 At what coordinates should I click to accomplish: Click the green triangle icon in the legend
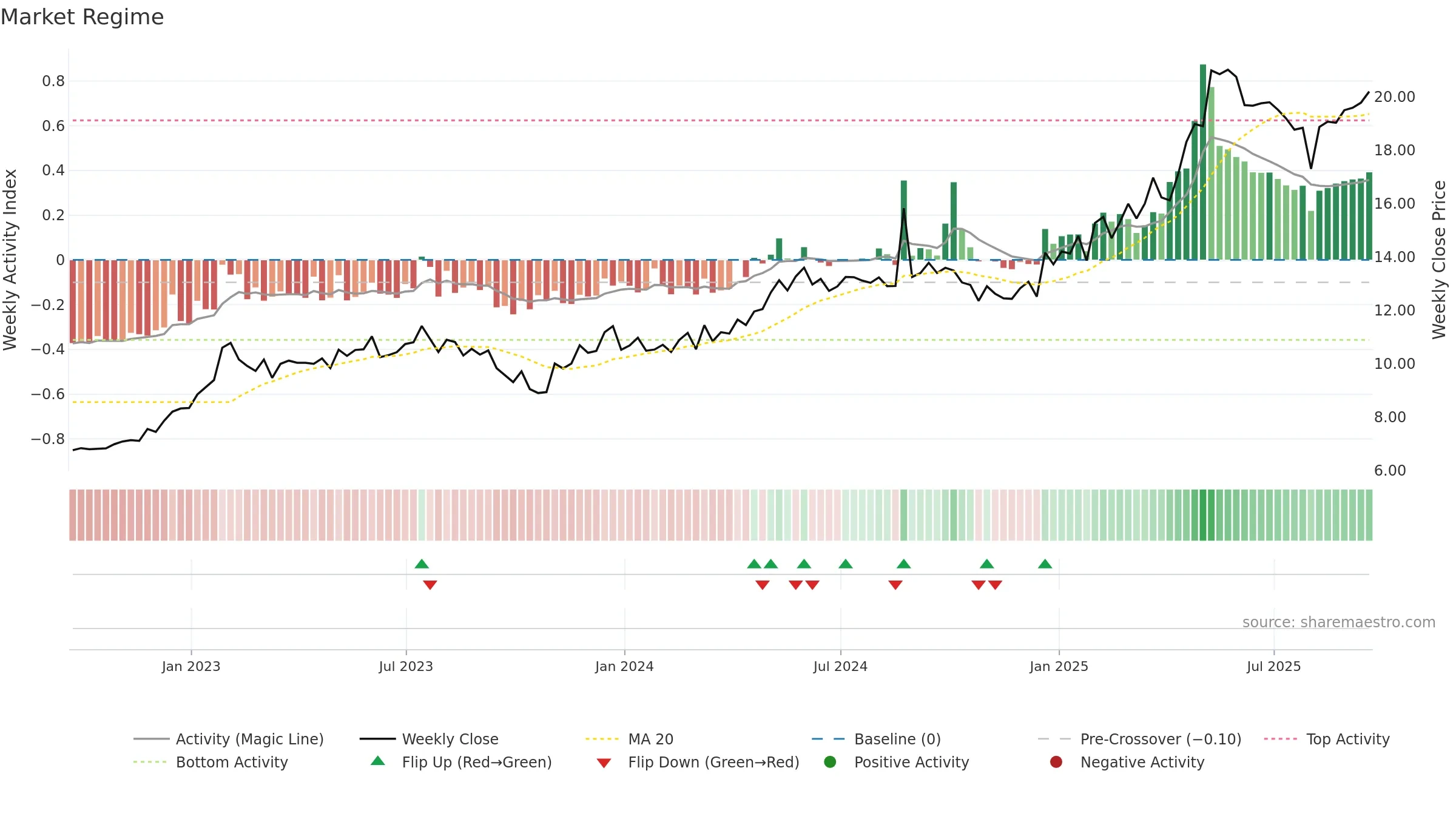tap(377, 761)
